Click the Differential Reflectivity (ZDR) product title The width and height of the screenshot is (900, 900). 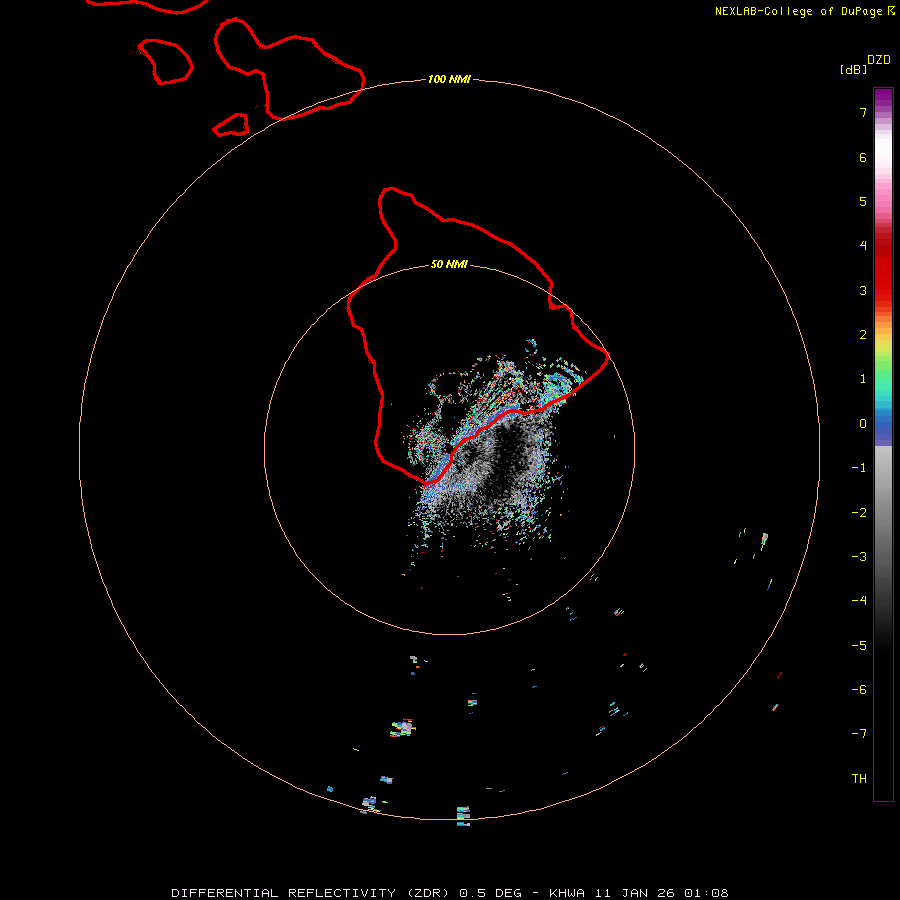click(310, 893)
